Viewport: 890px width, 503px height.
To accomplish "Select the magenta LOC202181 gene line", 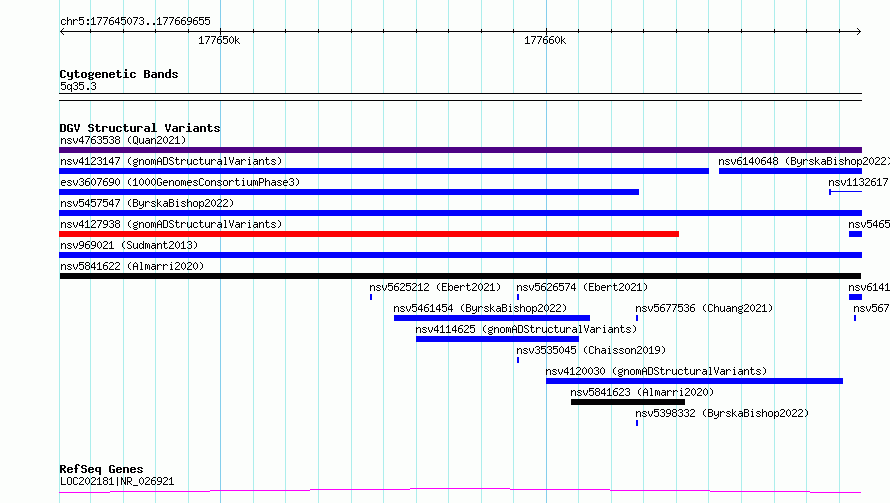I will tap(460, 490).
